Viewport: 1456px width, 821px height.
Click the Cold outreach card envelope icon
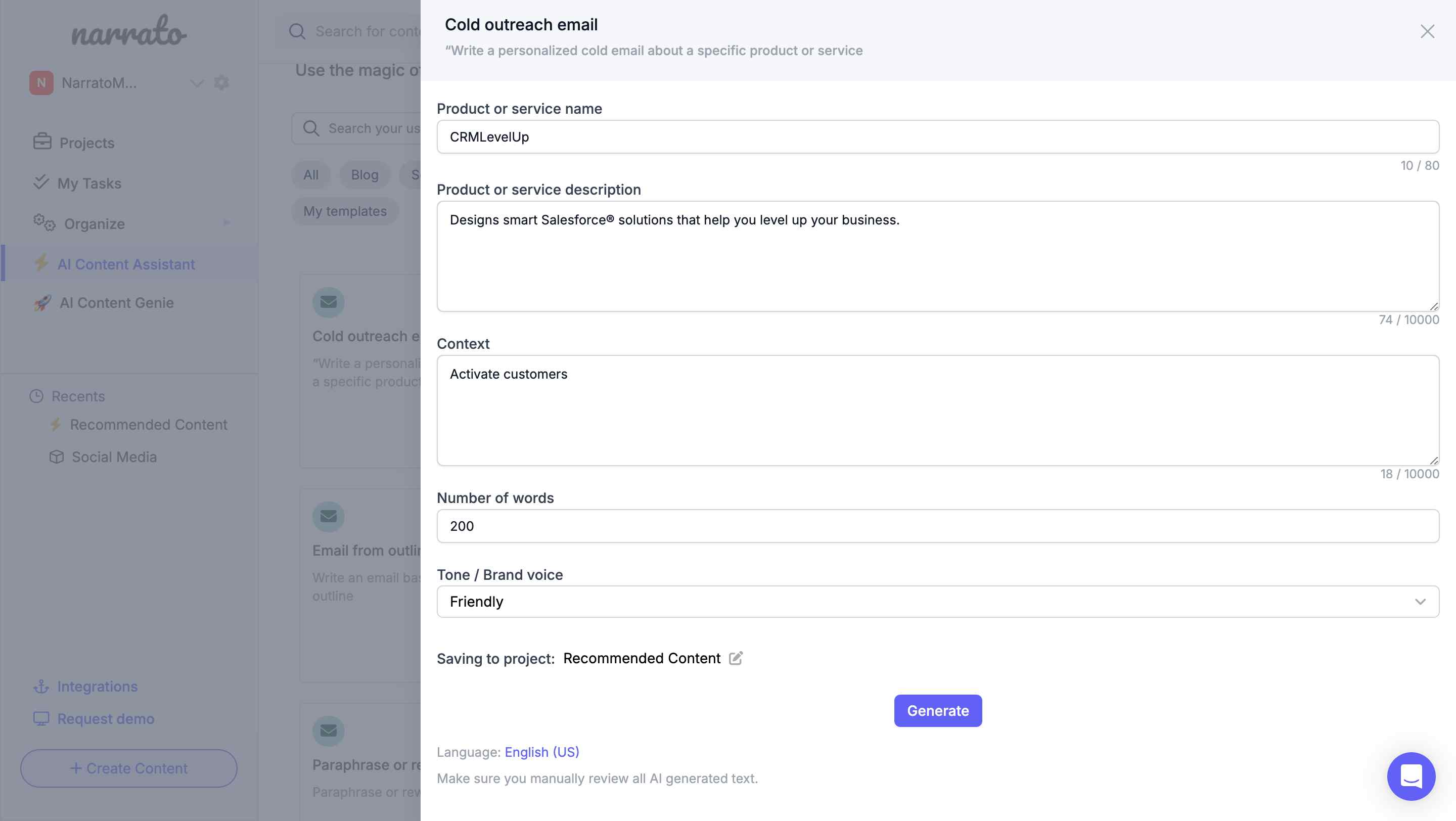click(x=329, y=302)
